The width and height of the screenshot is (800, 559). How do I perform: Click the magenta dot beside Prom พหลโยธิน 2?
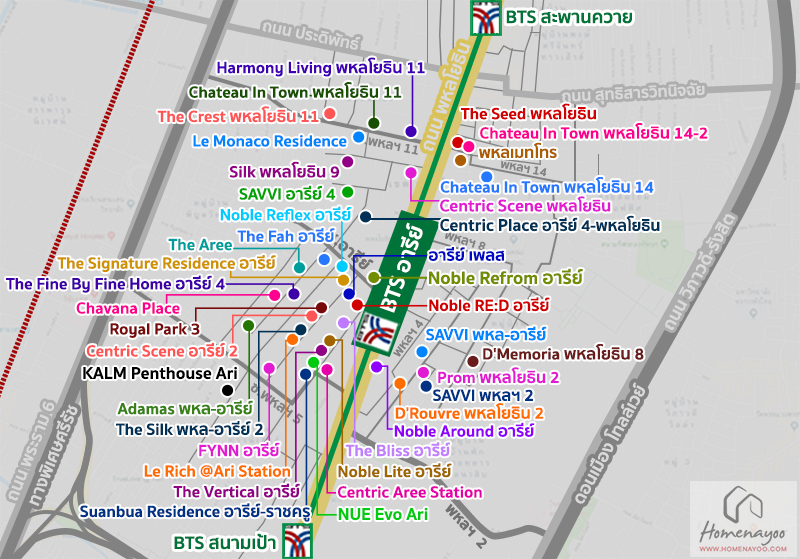tap(423, 372)
